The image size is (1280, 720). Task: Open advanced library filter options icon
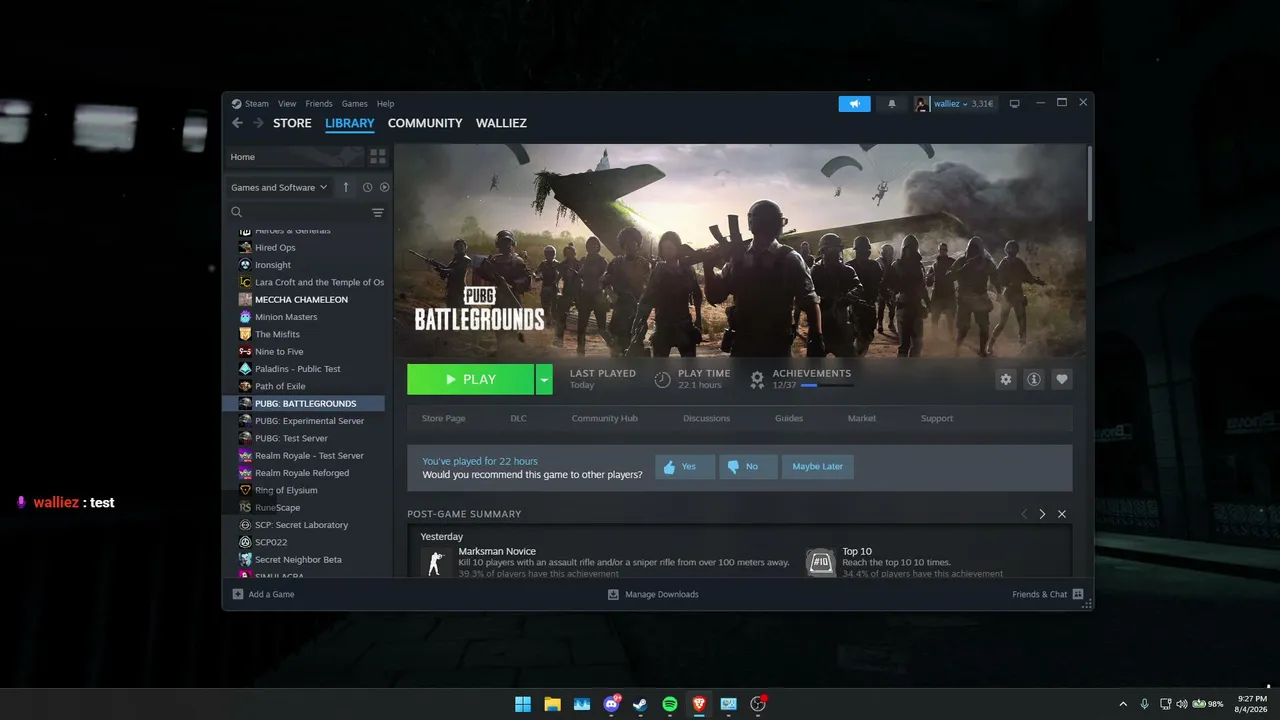378,212
